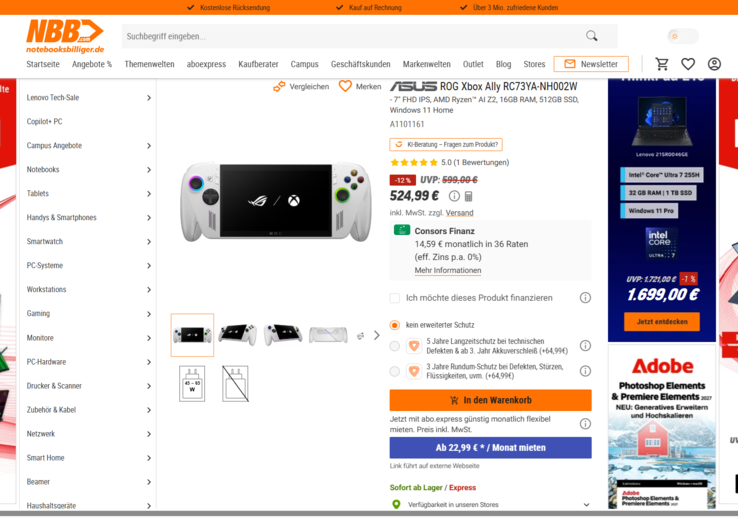This screenshot has width=738, height=518.
Task: Open the shopping cart icon
Action: coord(662,64)
